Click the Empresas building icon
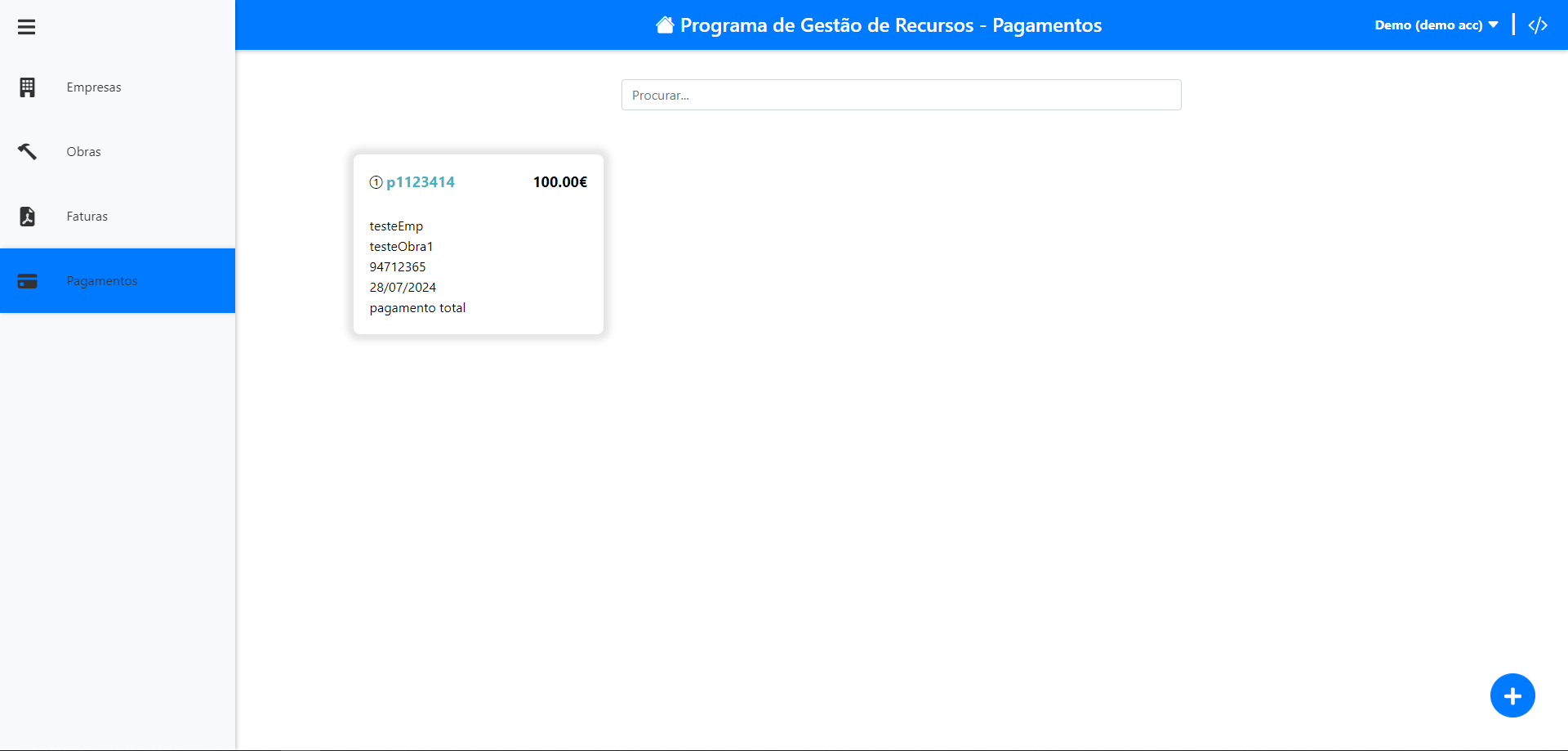 (x=27, y=87)
